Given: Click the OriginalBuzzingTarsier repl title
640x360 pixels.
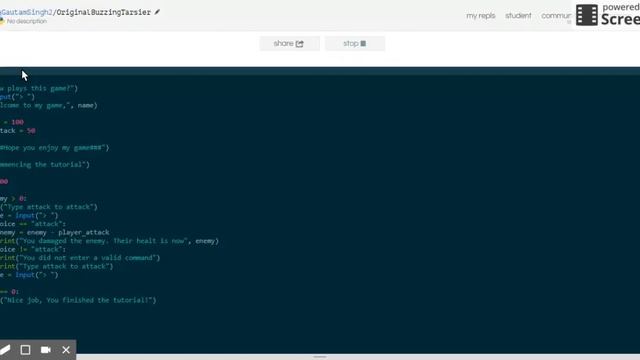Looking at the screenshot, I should (x=103, y=12).
